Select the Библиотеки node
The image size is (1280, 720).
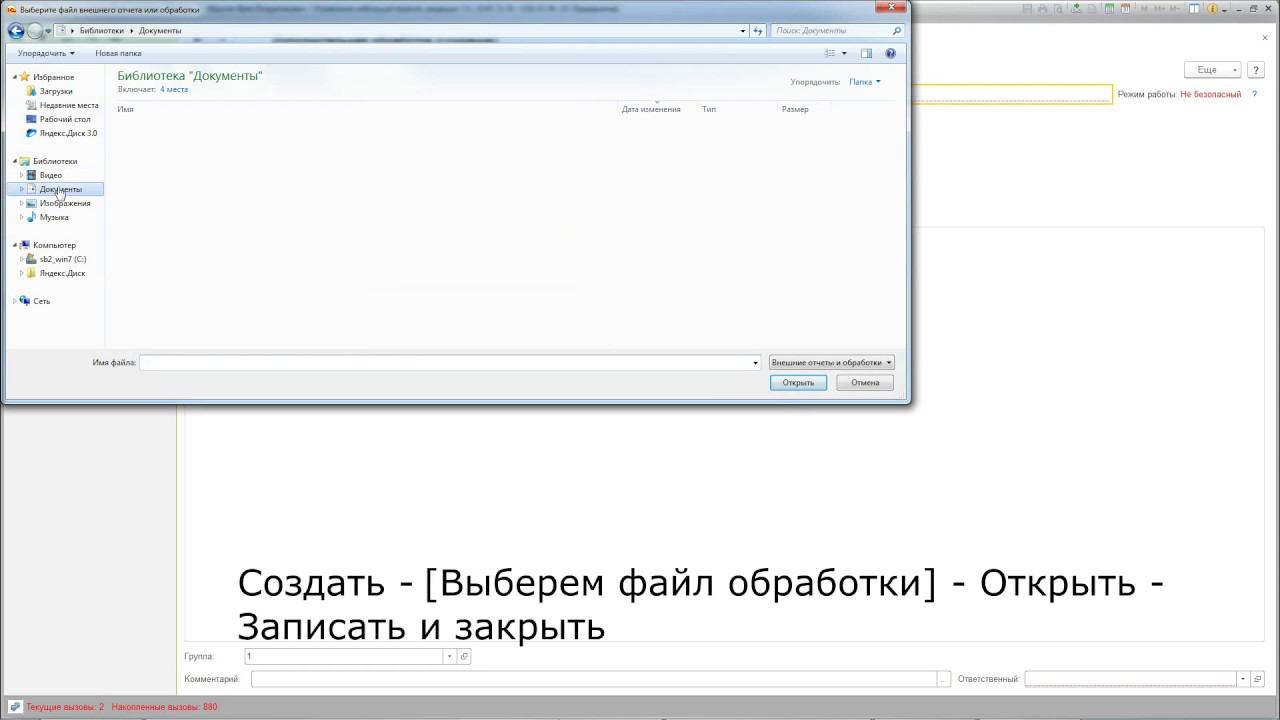click(54, 161)
